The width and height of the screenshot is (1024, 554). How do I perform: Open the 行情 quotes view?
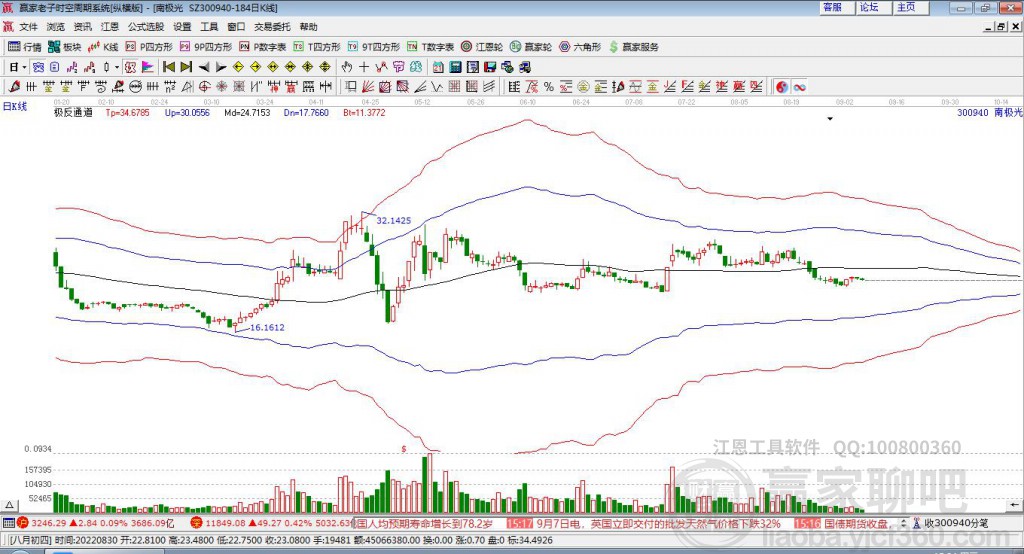24,47
